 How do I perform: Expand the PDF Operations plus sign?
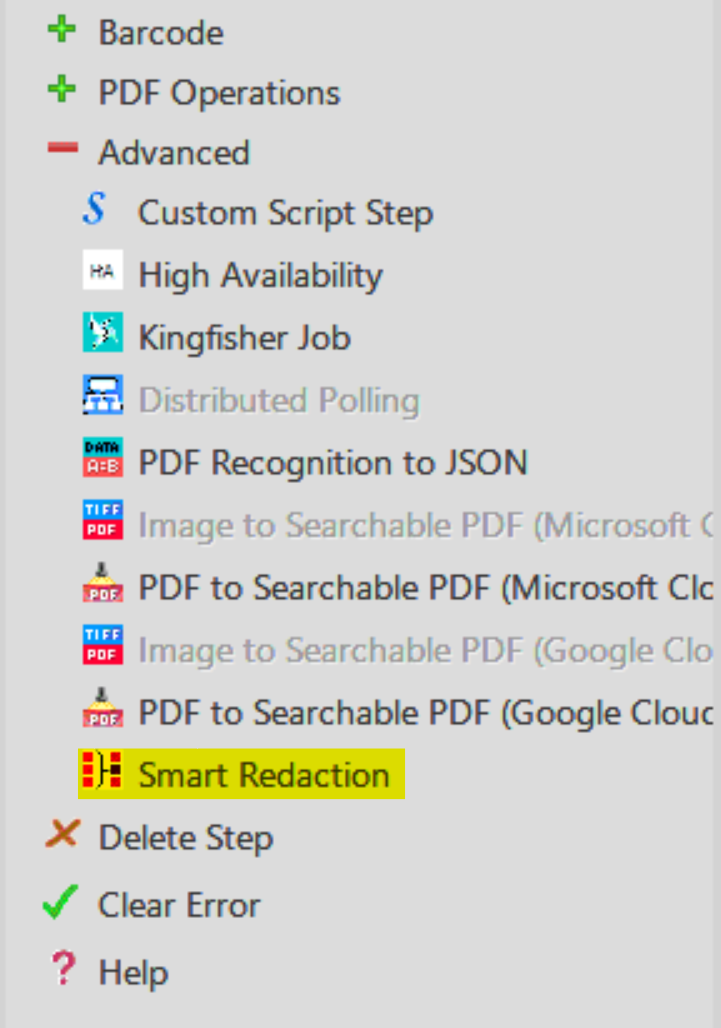click(x=62, y=89)
